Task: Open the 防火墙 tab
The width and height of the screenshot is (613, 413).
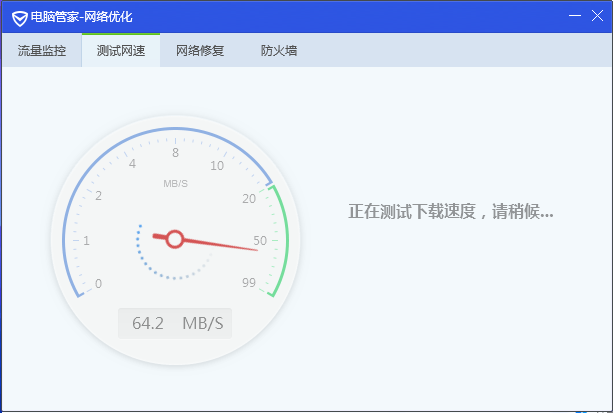Action: coord(279,50)
